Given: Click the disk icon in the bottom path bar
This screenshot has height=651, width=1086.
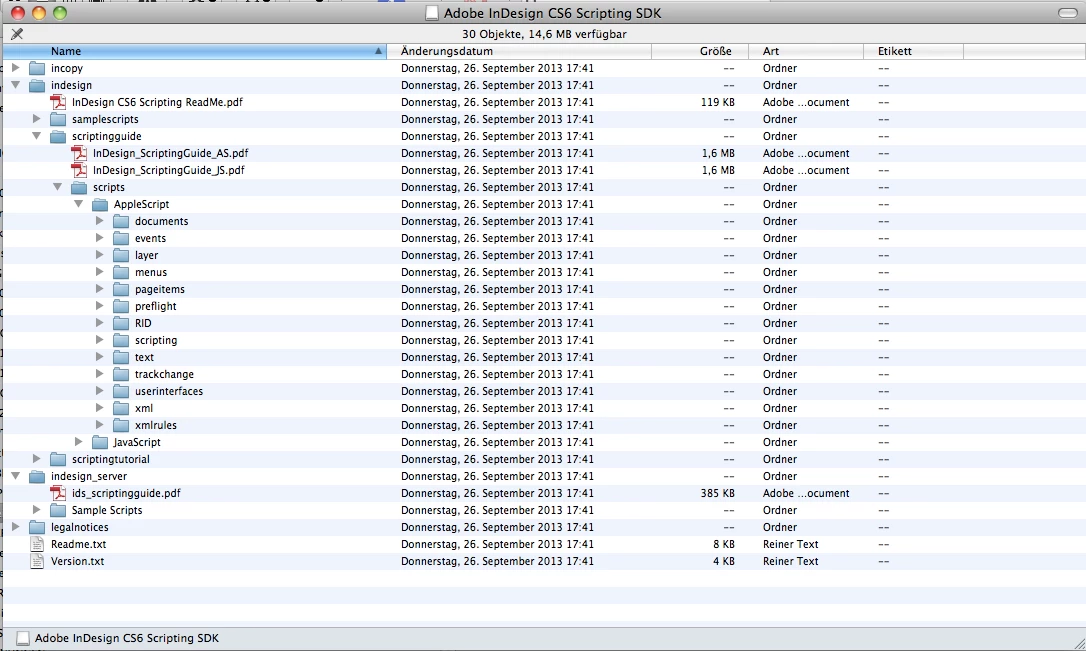Looking at the screenshot, I should (x=23, y=639).
